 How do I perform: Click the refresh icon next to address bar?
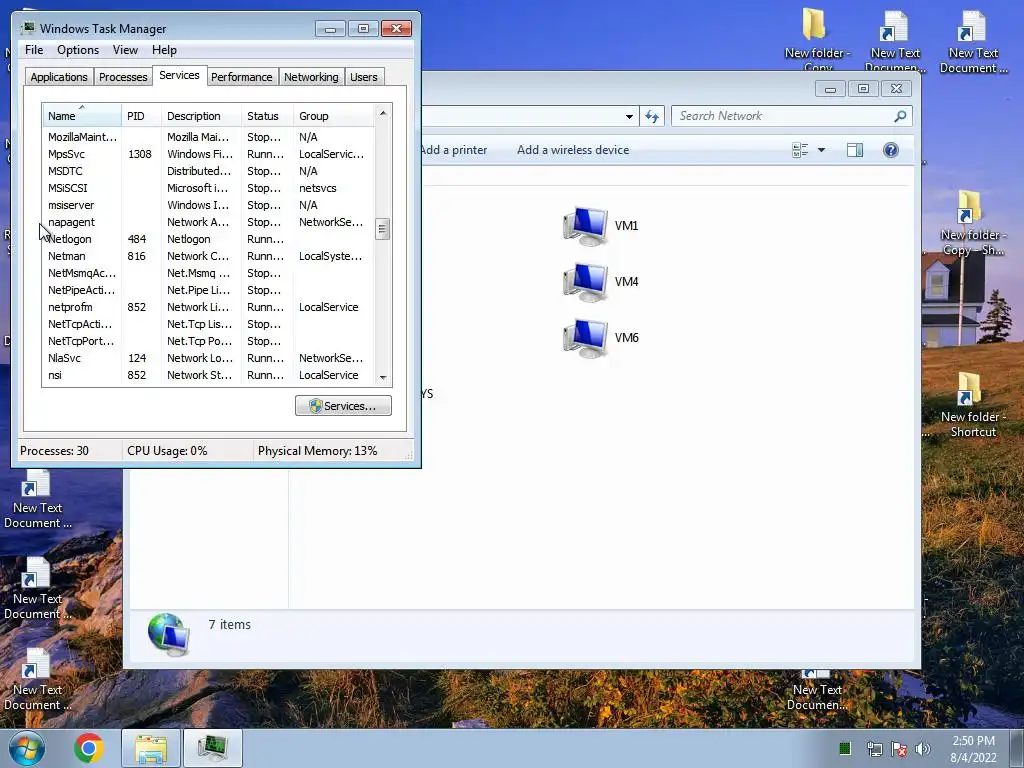tap(652, 116)
